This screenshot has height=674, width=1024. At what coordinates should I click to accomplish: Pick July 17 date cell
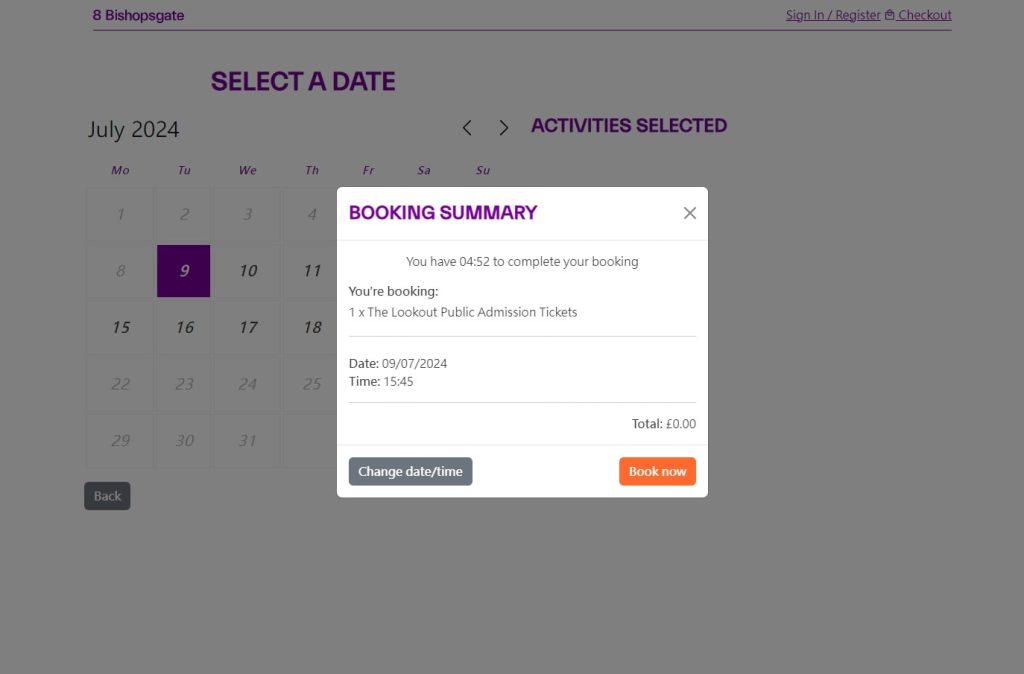(248, 327)
